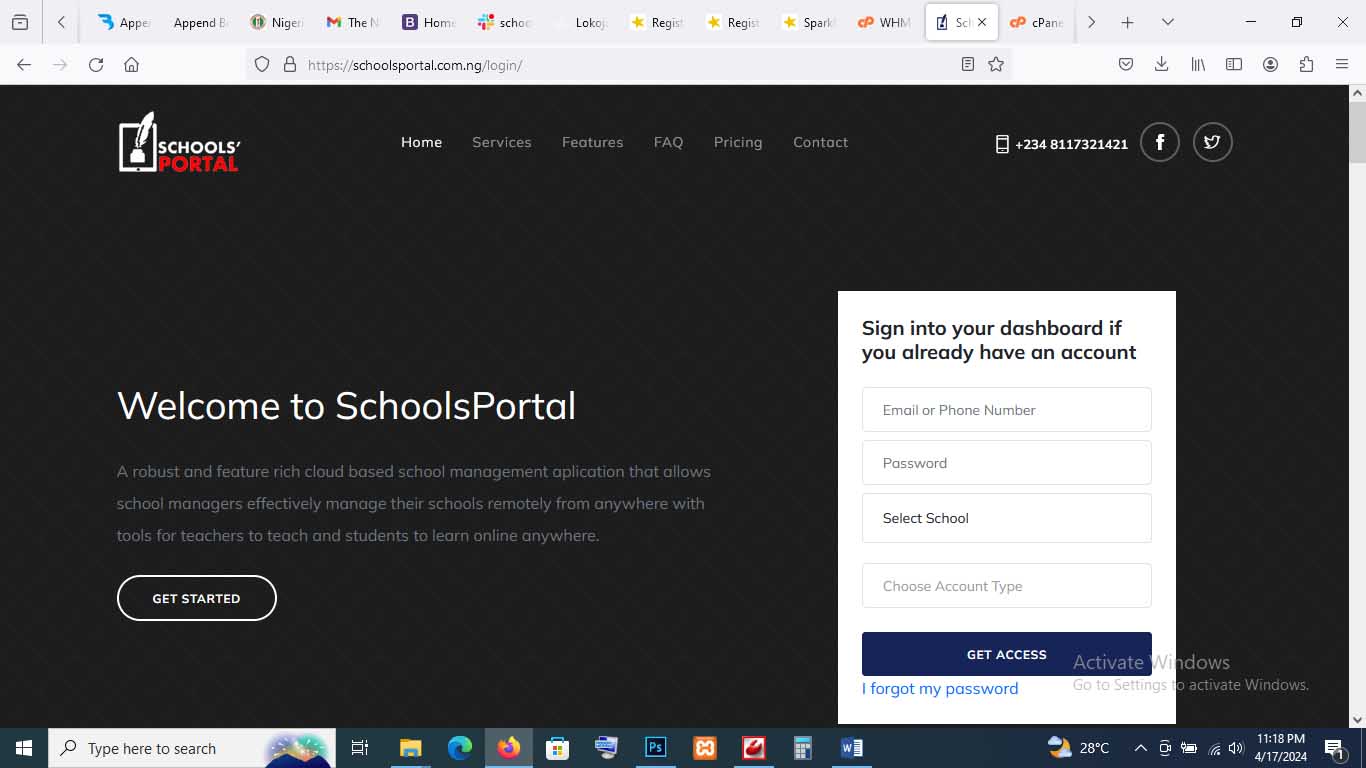Open the extensions puzzle icon
Screen dimensions: 1366x768
1306,64
